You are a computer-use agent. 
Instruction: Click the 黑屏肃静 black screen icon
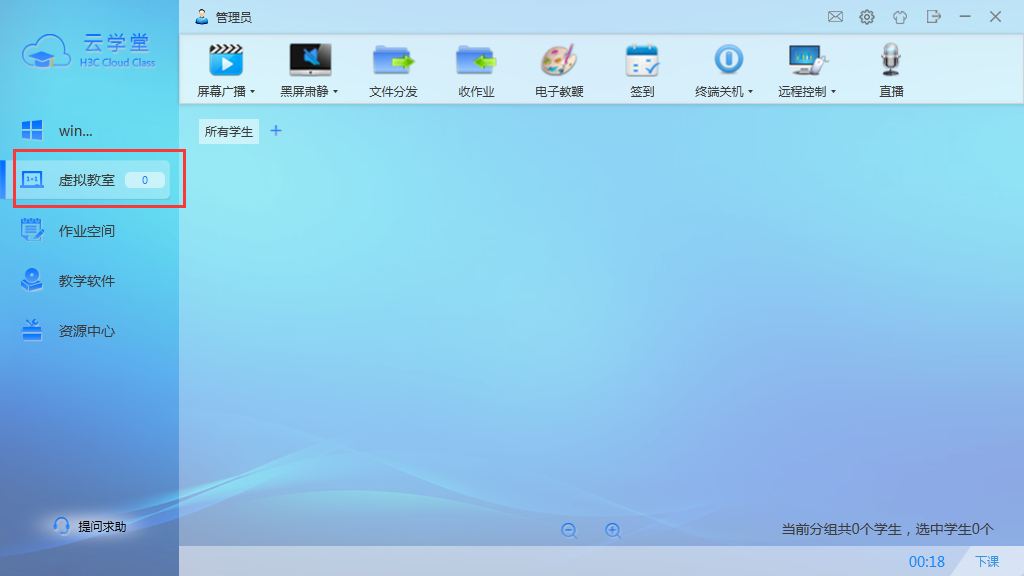tap(310, 59)
